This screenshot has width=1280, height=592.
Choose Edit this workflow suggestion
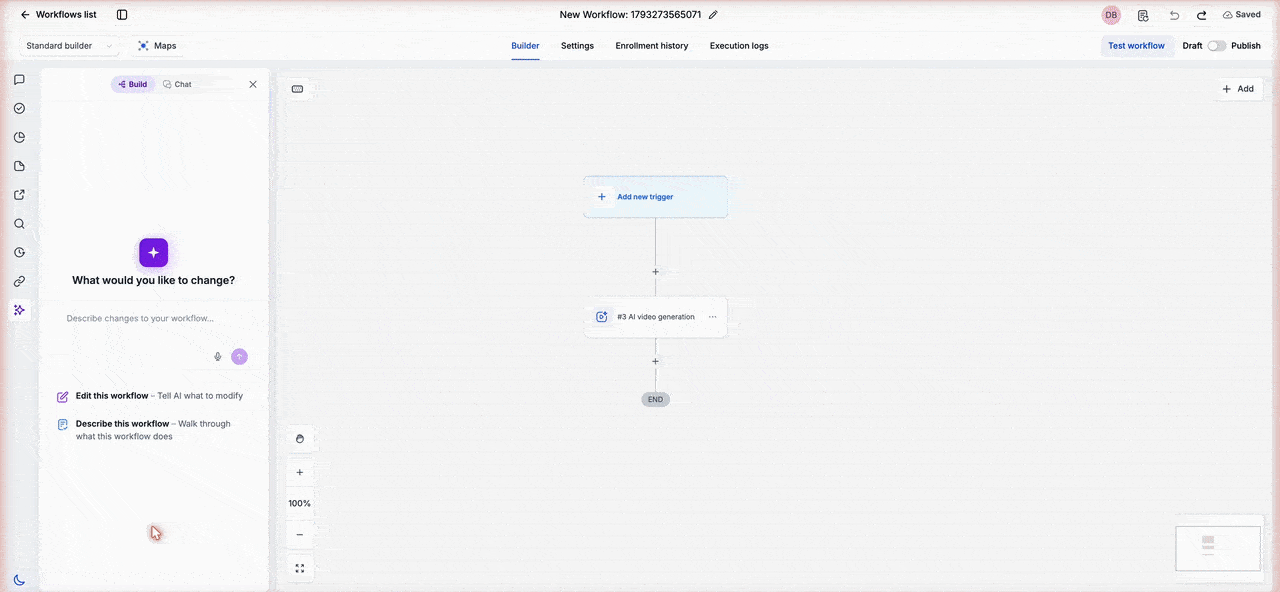click(150, 396)
